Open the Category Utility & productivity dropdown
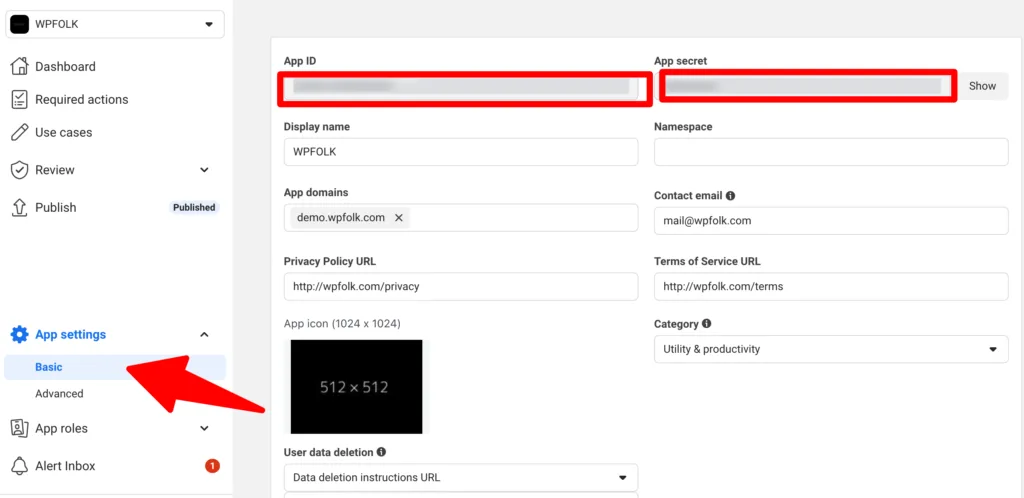 click(831, 349)
